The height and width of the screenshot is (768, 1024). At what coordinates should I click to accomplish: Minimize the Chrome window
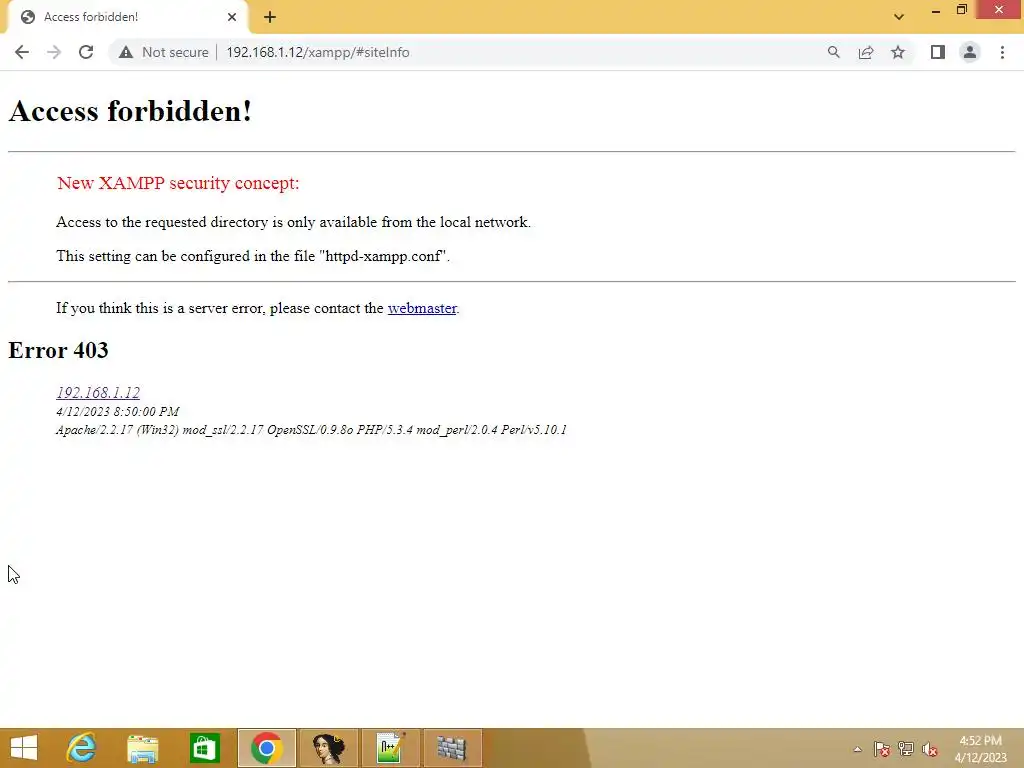936,10
